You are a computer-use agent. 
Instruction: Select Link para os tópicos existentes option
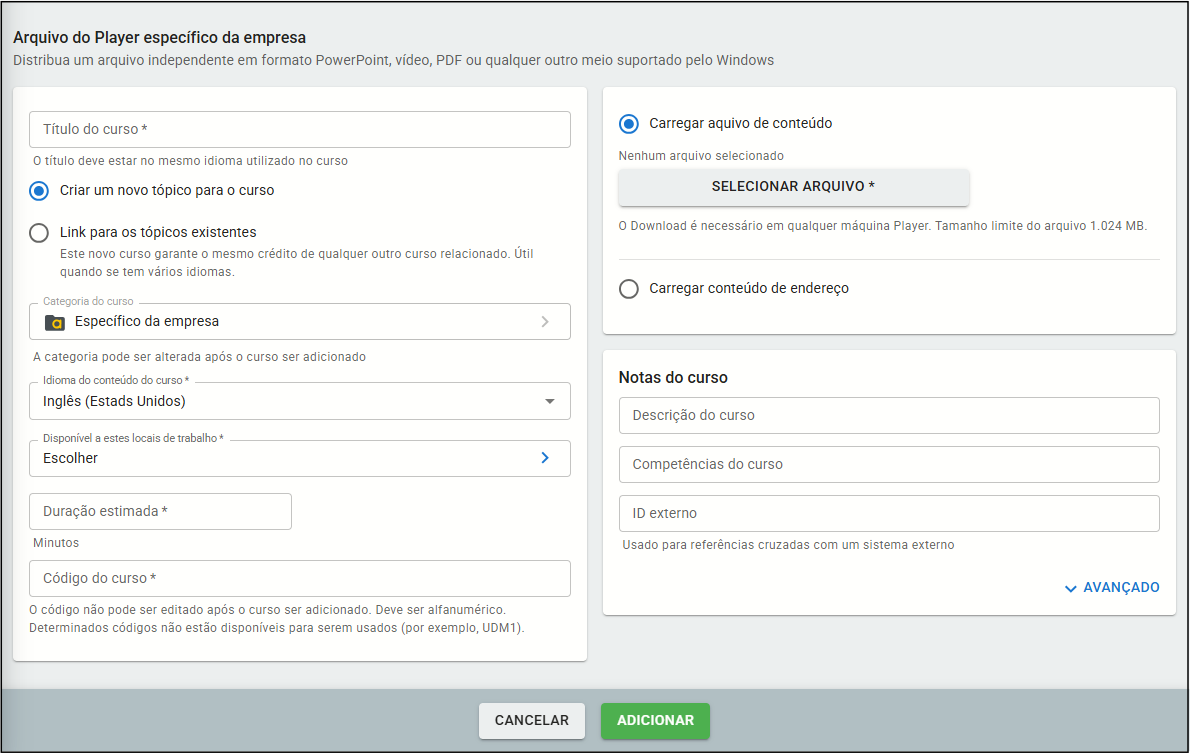tap(39, 233)
